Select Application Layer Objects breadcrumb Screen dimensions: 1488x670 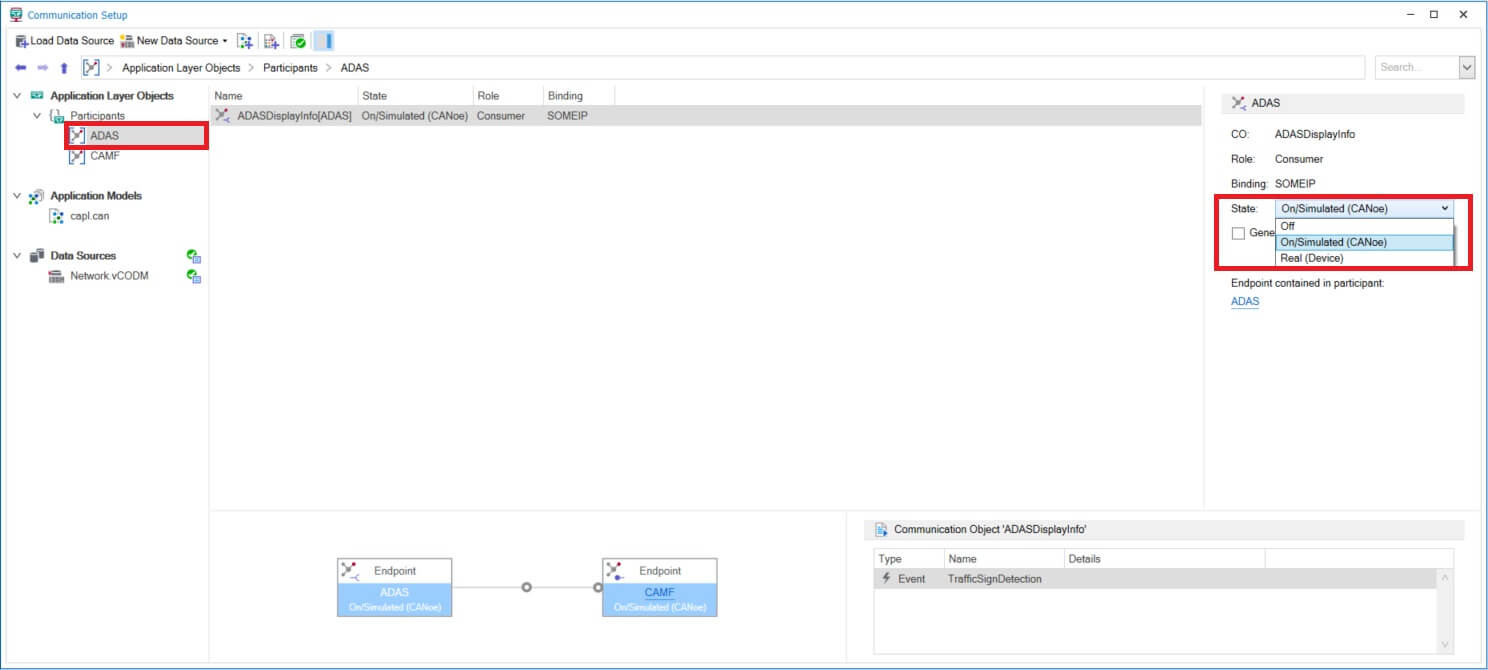181,68
